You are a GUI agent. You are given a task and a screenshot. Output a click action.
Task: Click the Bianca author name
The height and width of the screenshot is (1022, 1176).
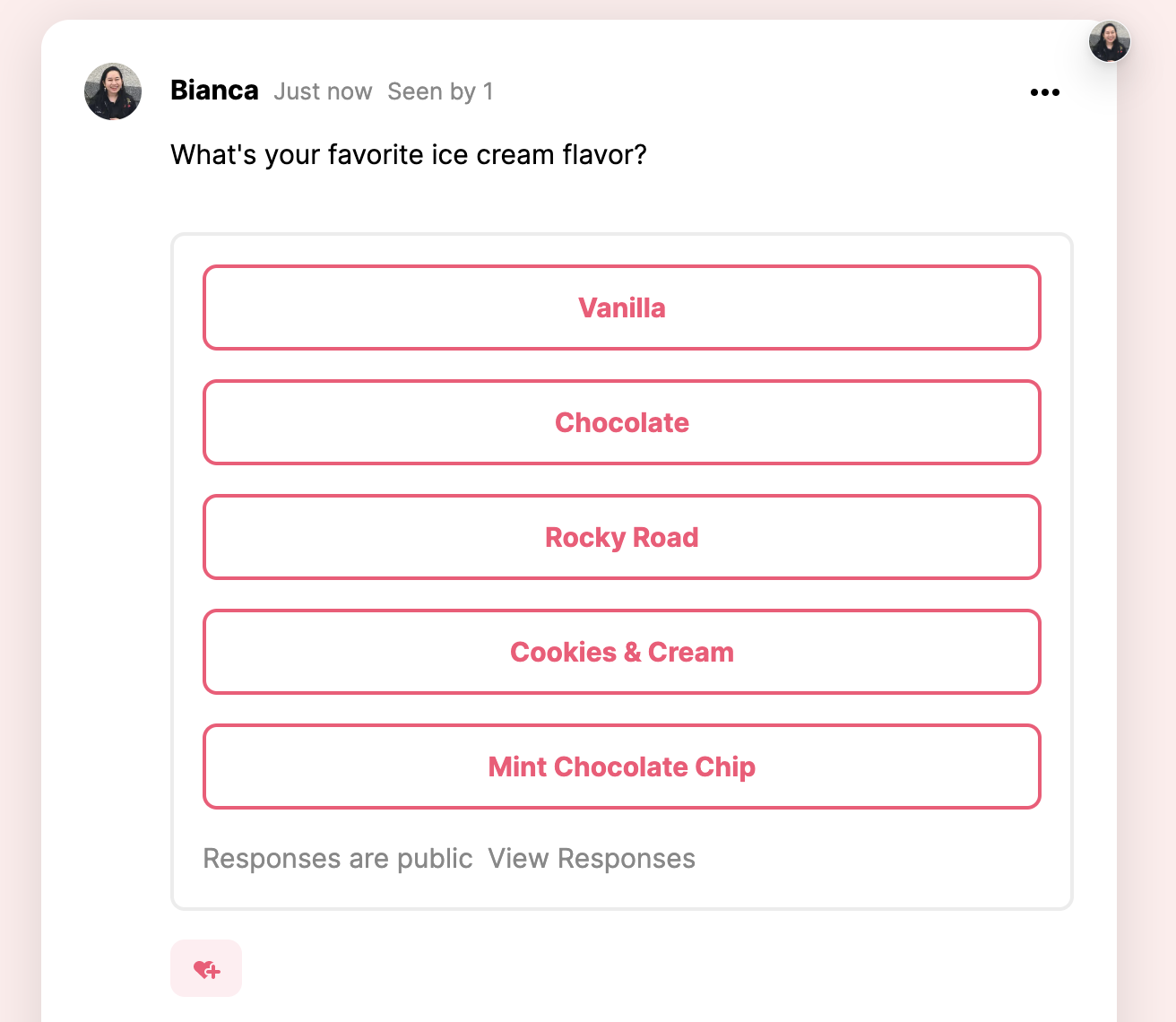click(x=214, y=91)
